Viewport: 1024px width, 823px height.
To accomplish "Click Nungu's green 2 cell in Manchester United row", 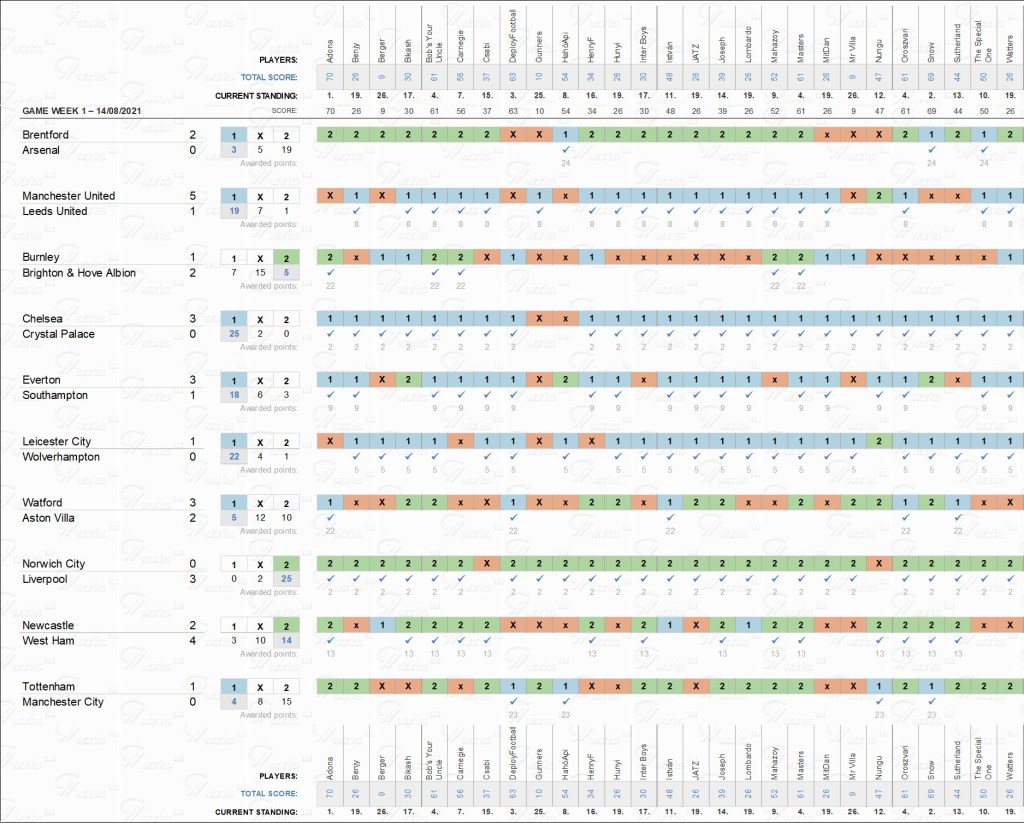I will pos(879,196).
